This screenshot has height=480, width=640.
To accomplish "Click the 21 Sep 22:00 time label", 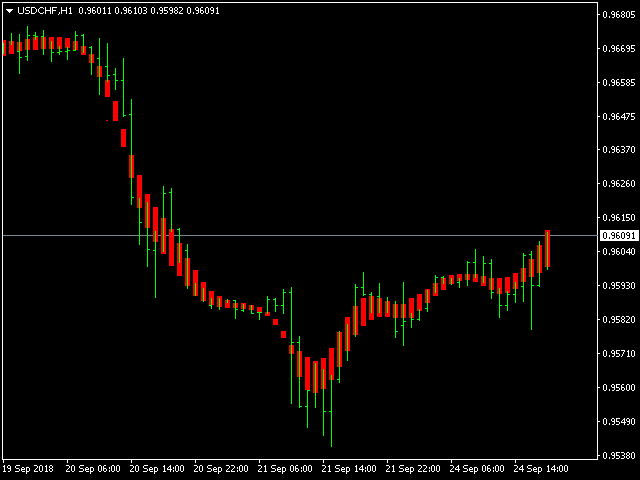I will pos(413,469).
